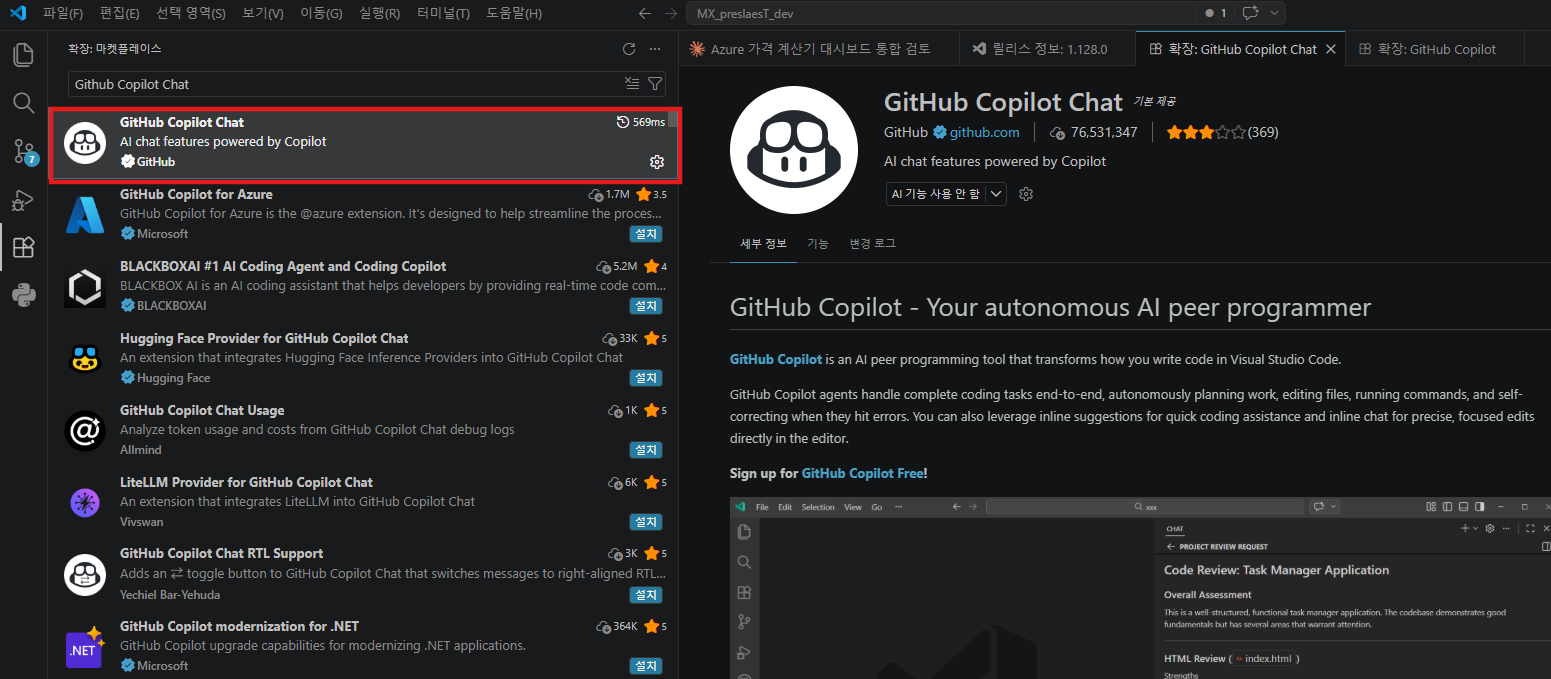
Task: Open the 실행(R) menu
Action: pos(379,14)
